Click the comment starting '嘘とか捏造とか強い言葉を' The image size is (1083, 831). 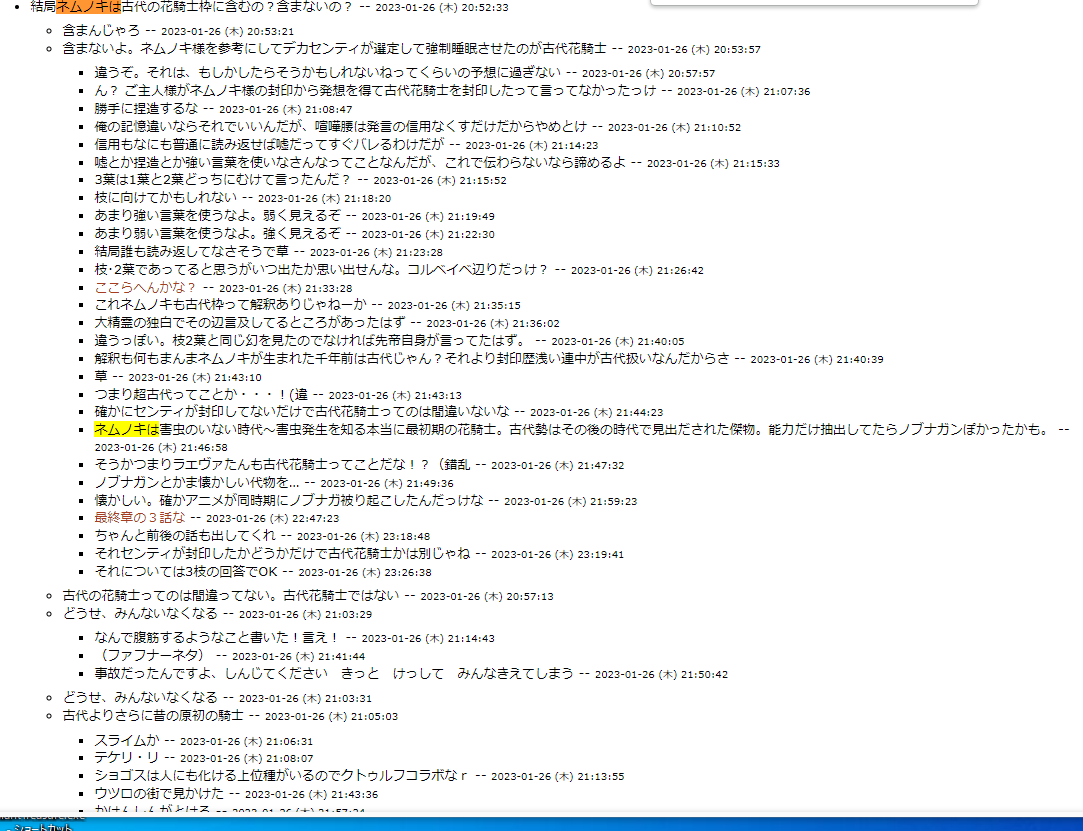(x=360, y=162)
